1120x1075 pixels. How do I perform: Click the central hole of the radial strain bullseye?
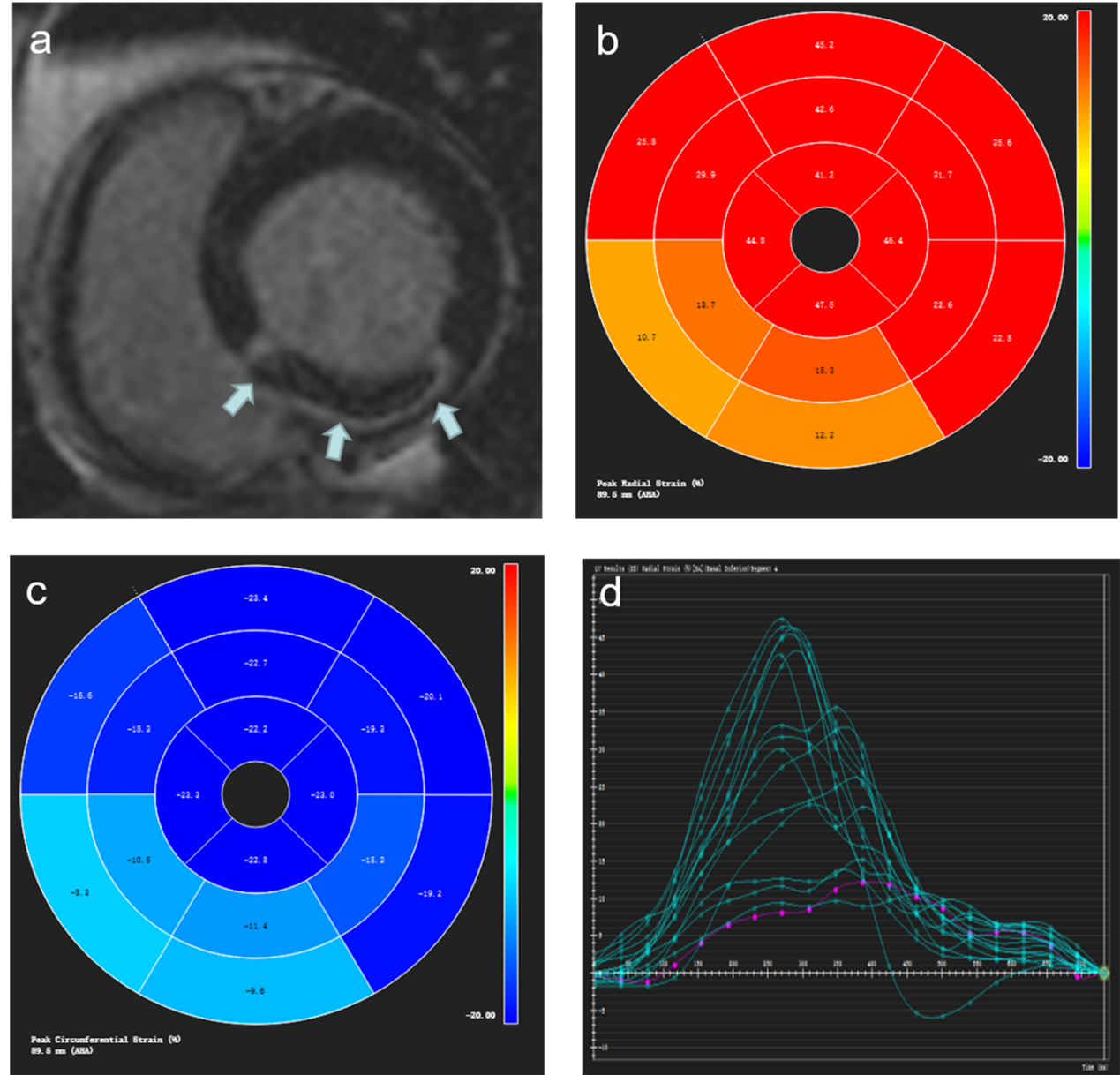824,240
